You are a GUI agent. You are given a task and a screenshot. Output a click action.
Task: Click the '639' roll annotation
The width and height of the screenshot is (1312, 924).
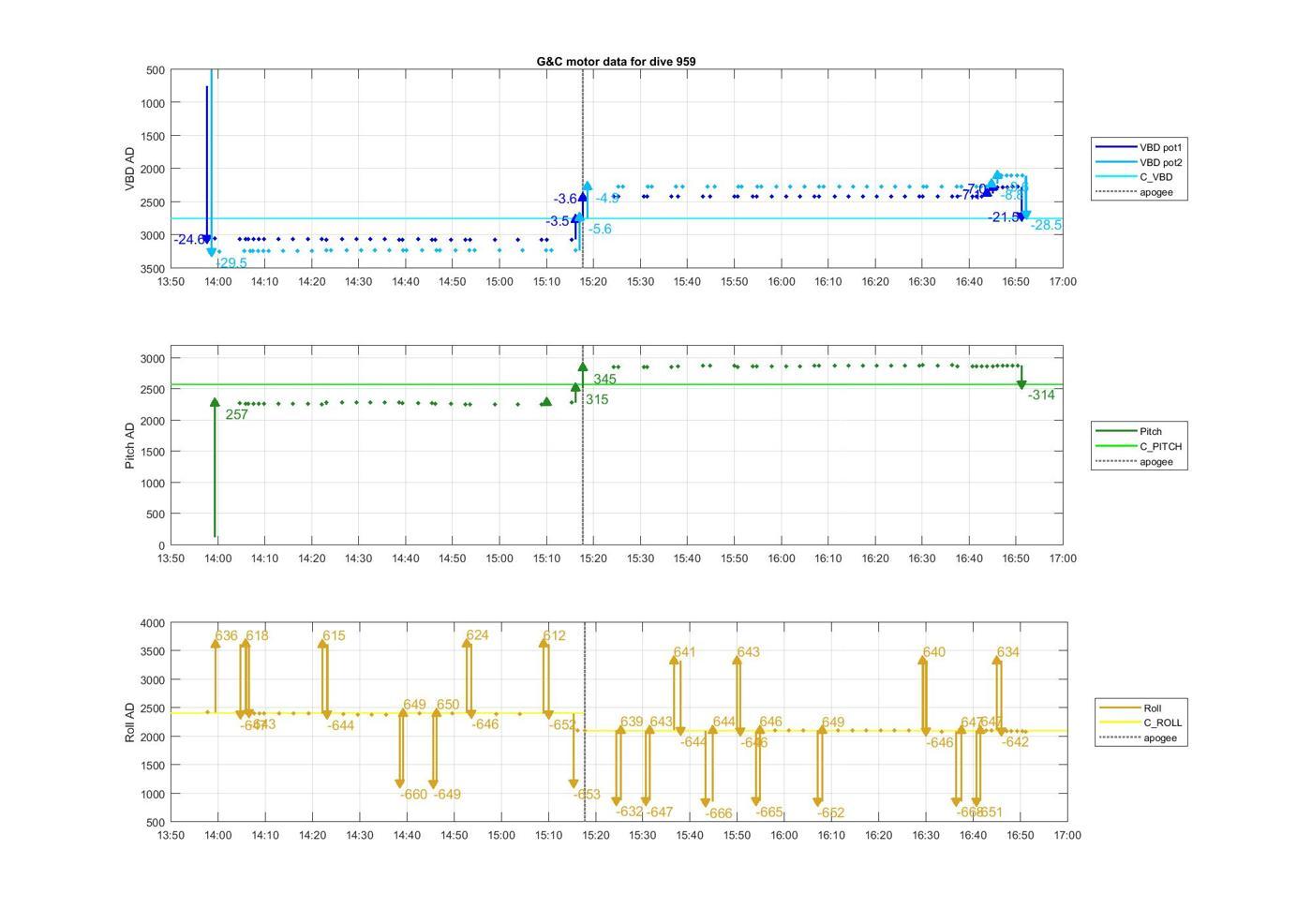pos(632,723)
